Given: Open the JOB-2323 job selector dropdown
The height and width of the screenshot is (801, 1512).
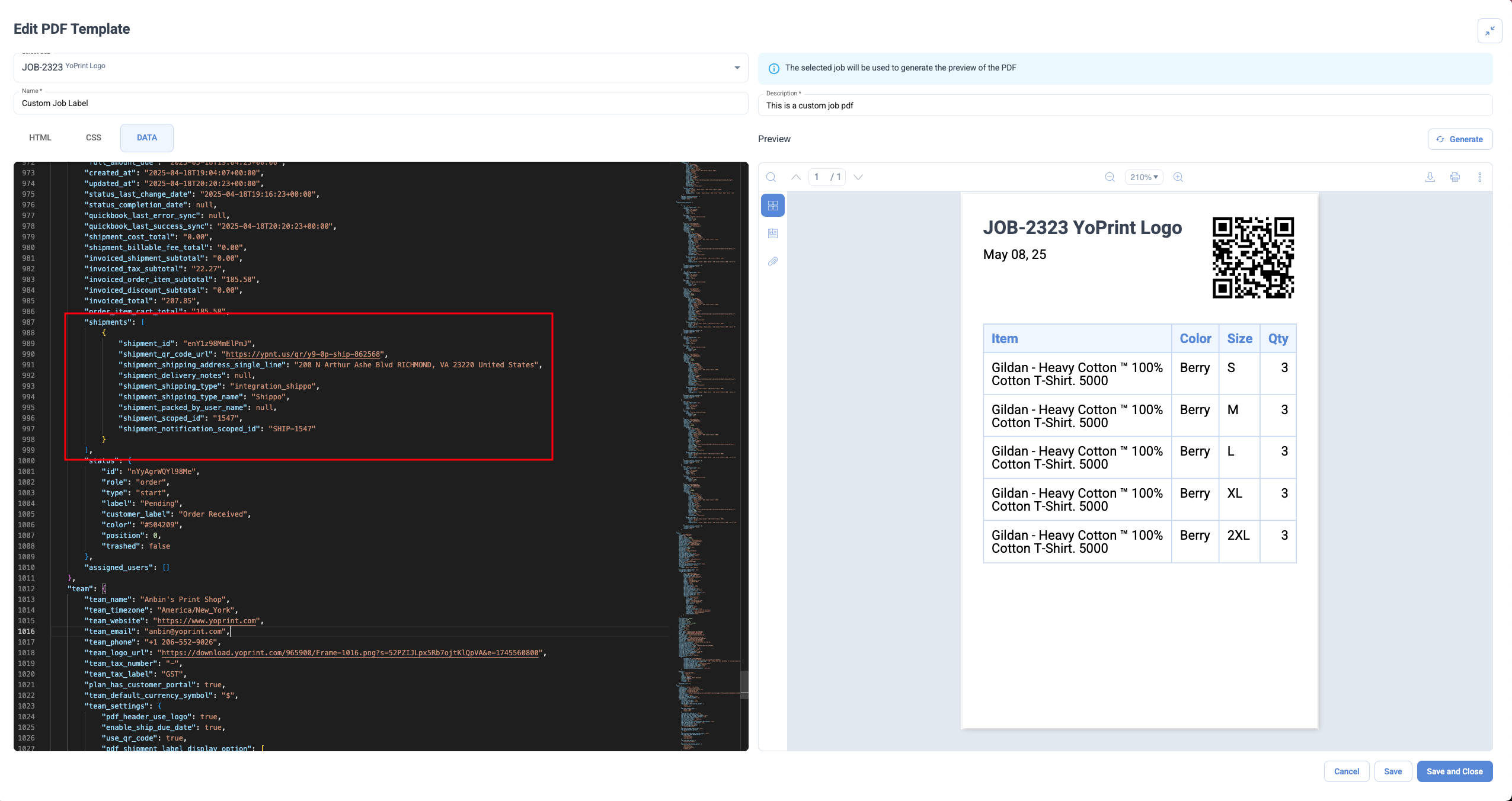Looking at the screenshot, I should point(737,68).
